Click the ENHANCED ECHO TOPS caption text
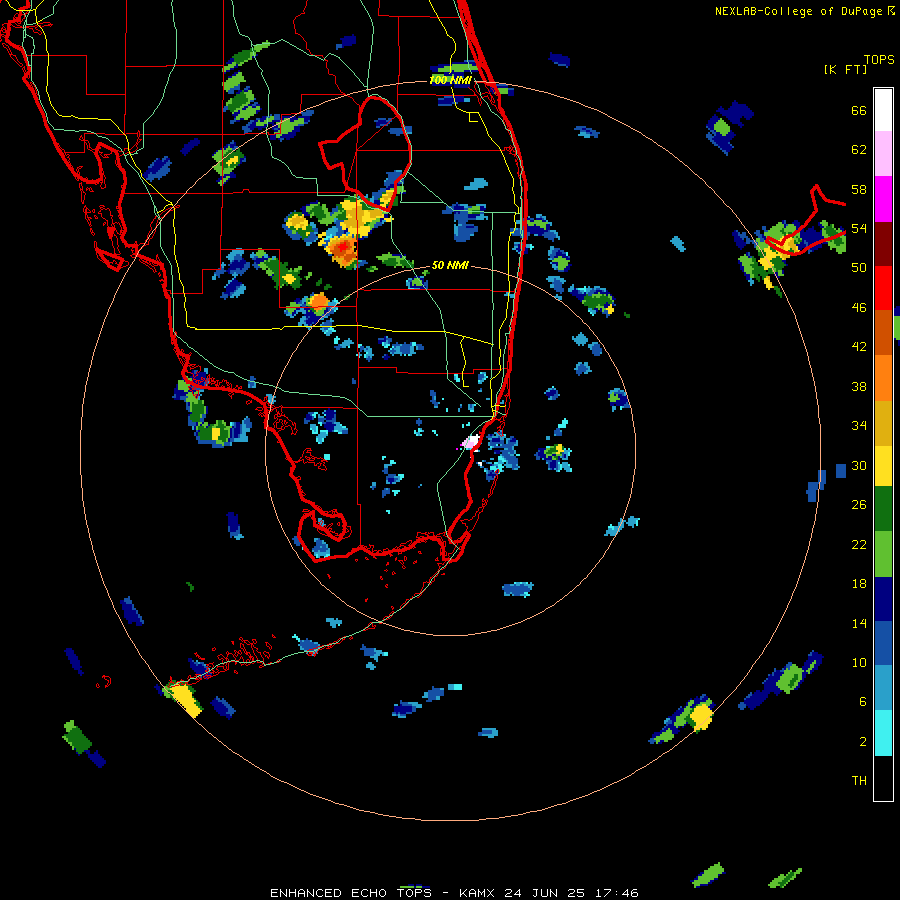 point(351,893)
